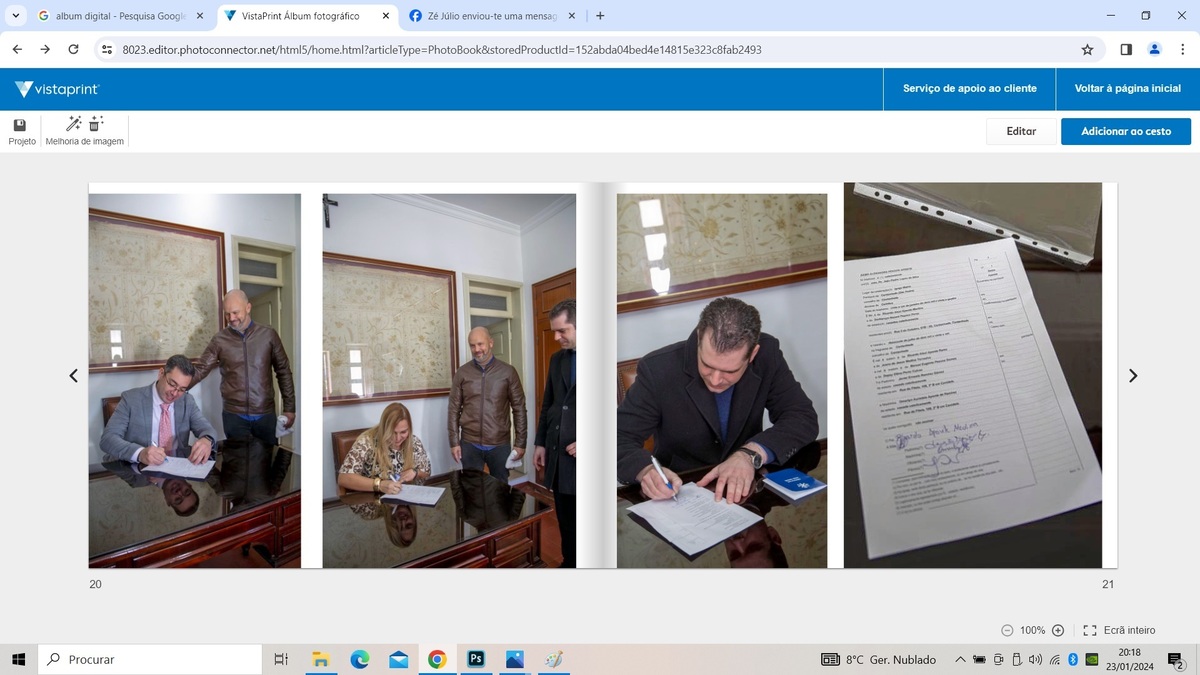Screen dimensions: 1200x675
Task: Click the Projeto save disk icon
Action: coord(20,125)
